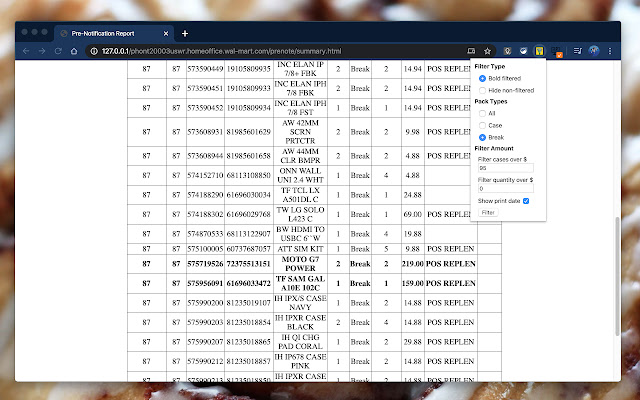
Task: Select the TF TCL LX A501DL C cell
Action: (x=300, y=195)
